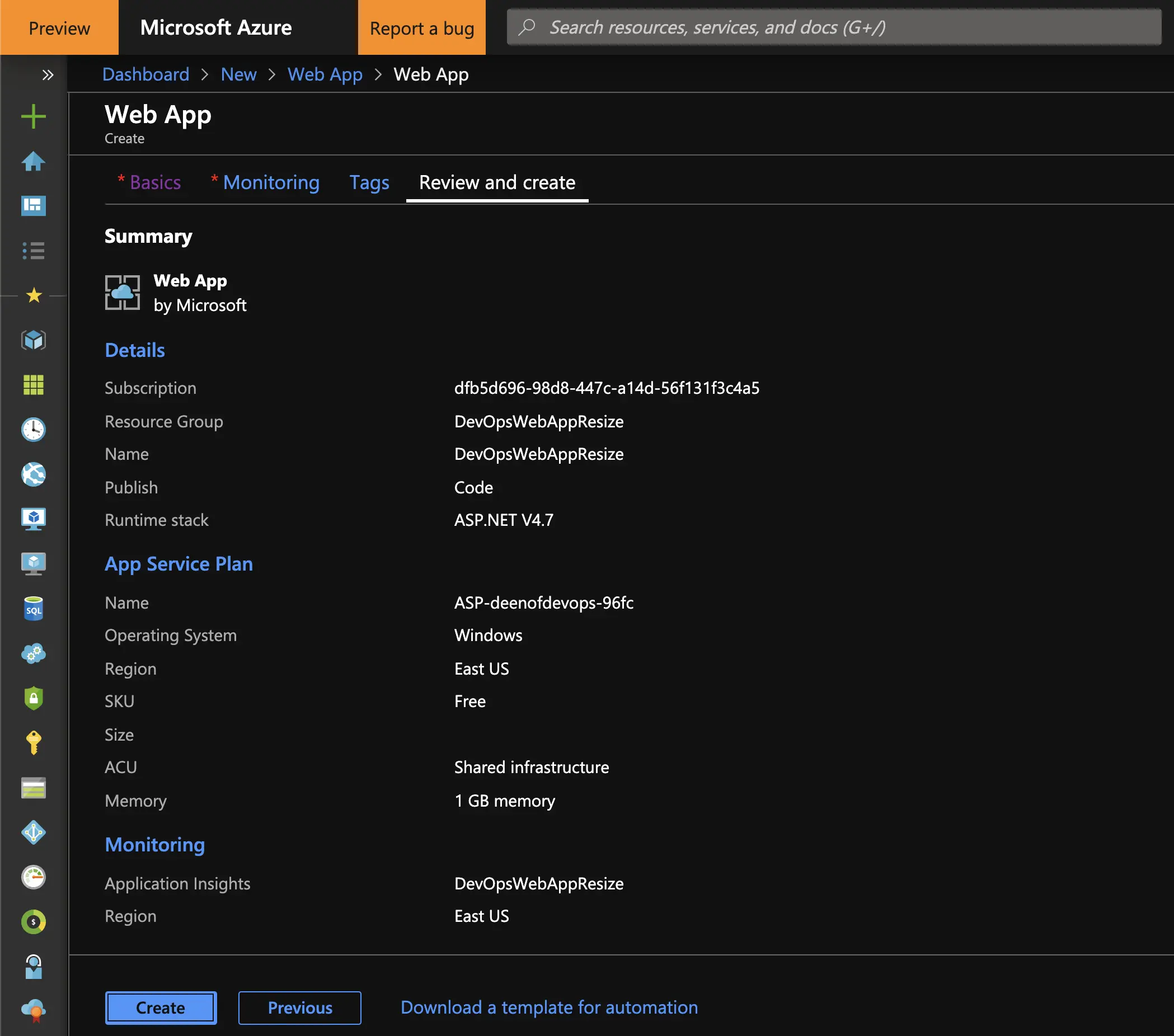Open Cloud services gear-cloud icon

[x=34, y=653]
